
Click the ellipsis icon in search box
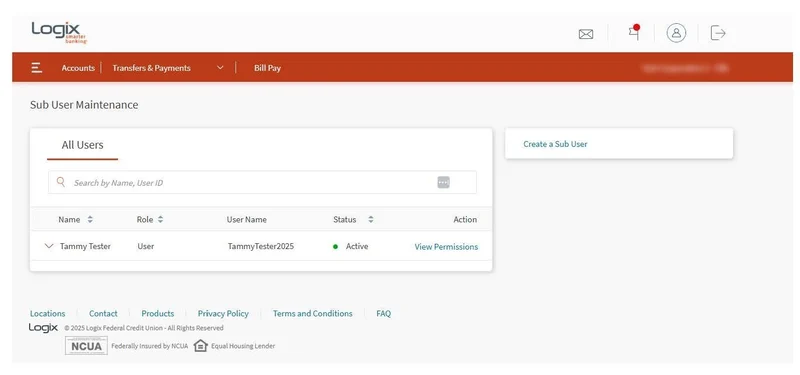pyautogui.click(x=443, y=182)
